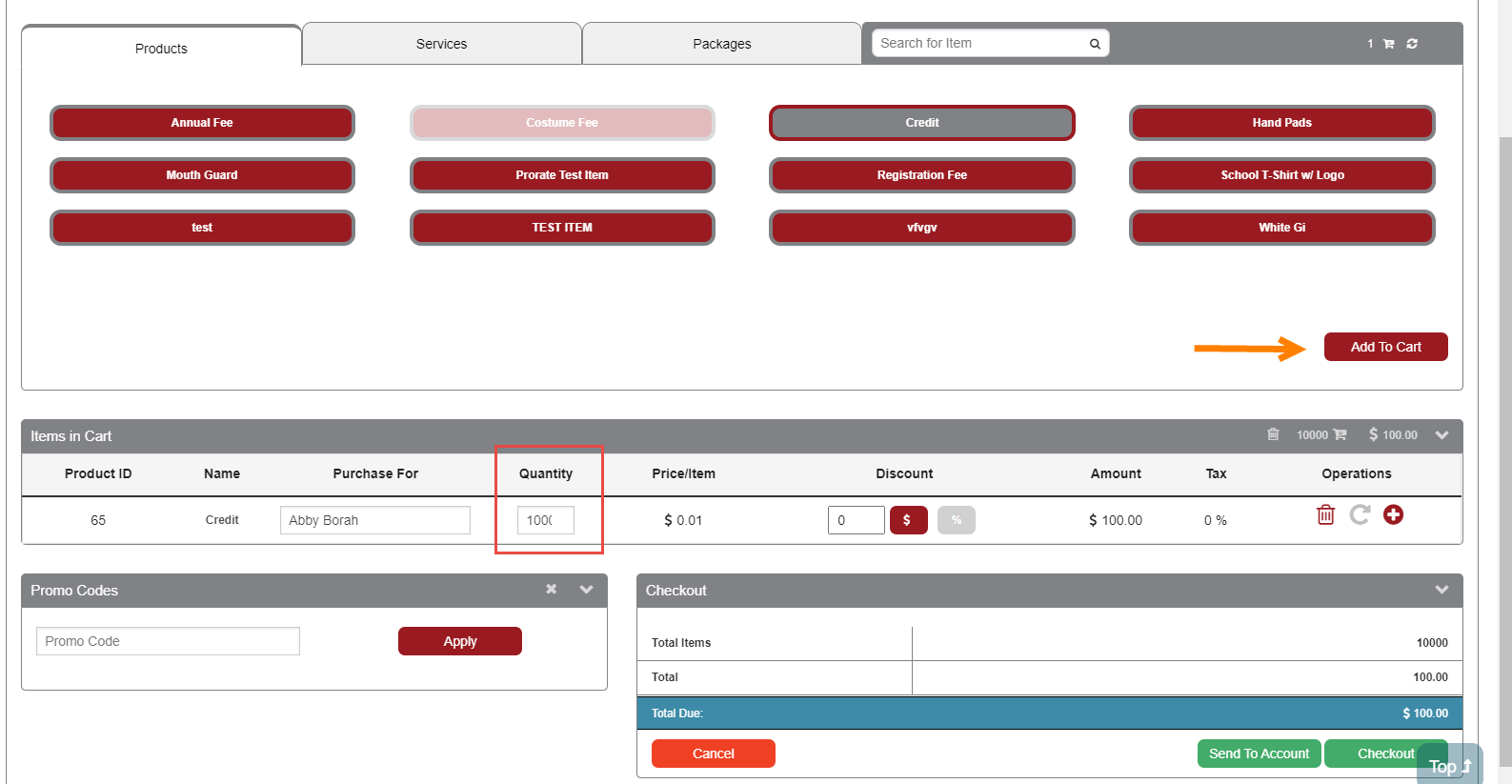Click the cart icon in top bar
Viewport: 1512px width, 784px height.
(x=1388, y=44)
